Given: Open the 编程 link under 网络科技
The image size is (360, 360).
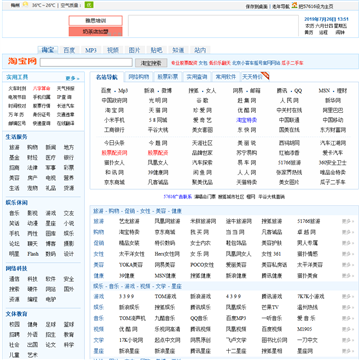Looking at the screenshot, I should [32, 299].
